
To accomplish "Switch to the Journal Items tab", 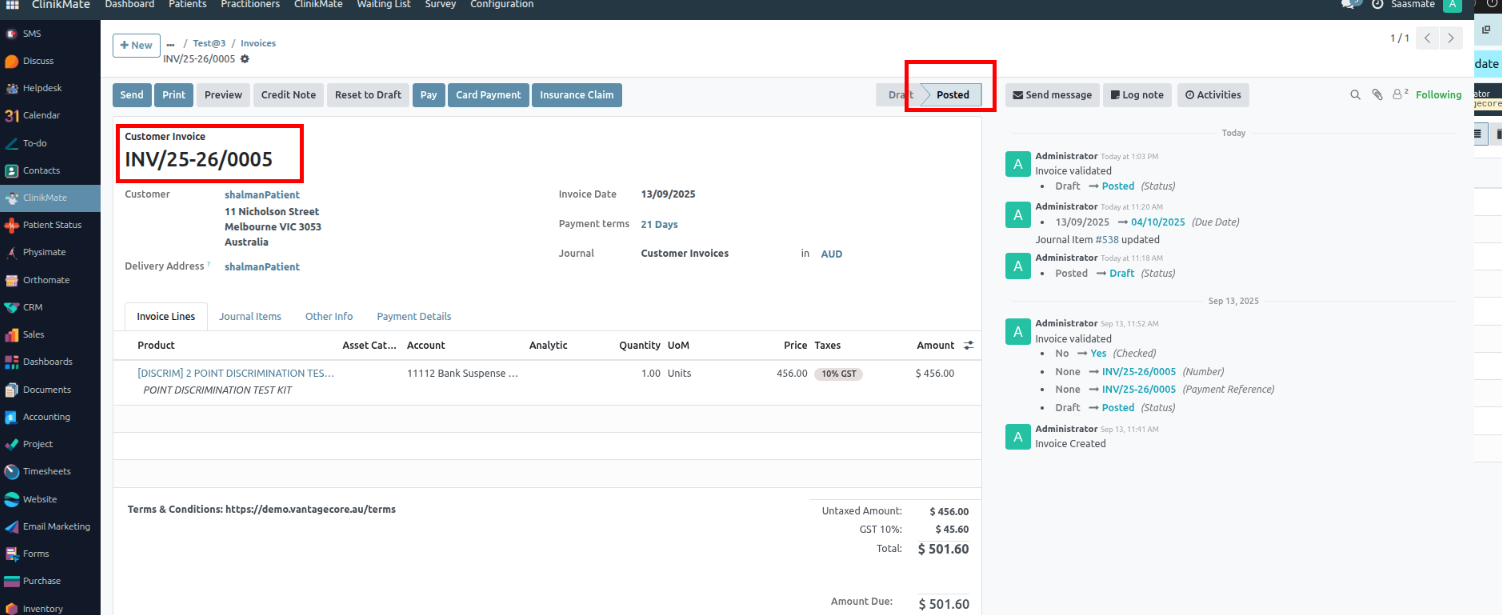I will click(250, 316).
